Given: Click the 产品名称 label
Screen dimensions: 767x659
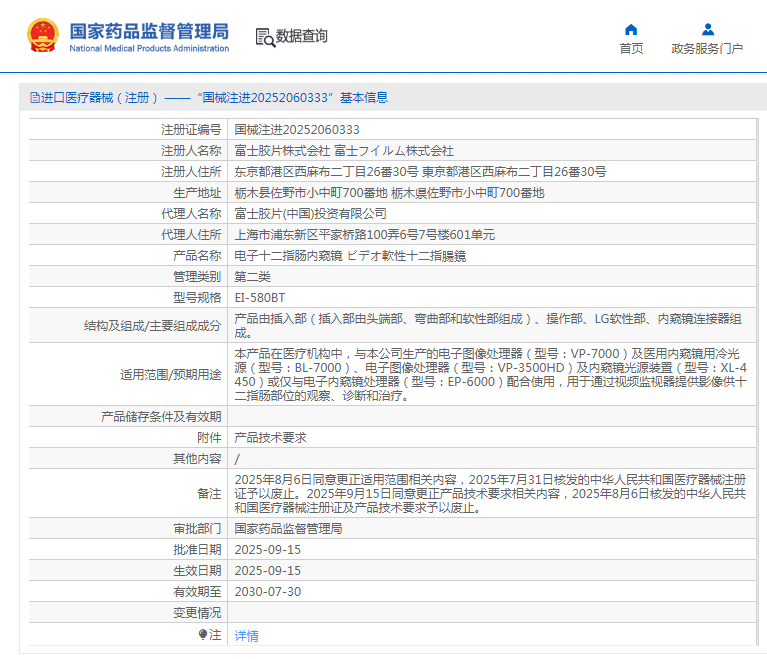Looking at the screenshot, I should (x=197, y=256).
